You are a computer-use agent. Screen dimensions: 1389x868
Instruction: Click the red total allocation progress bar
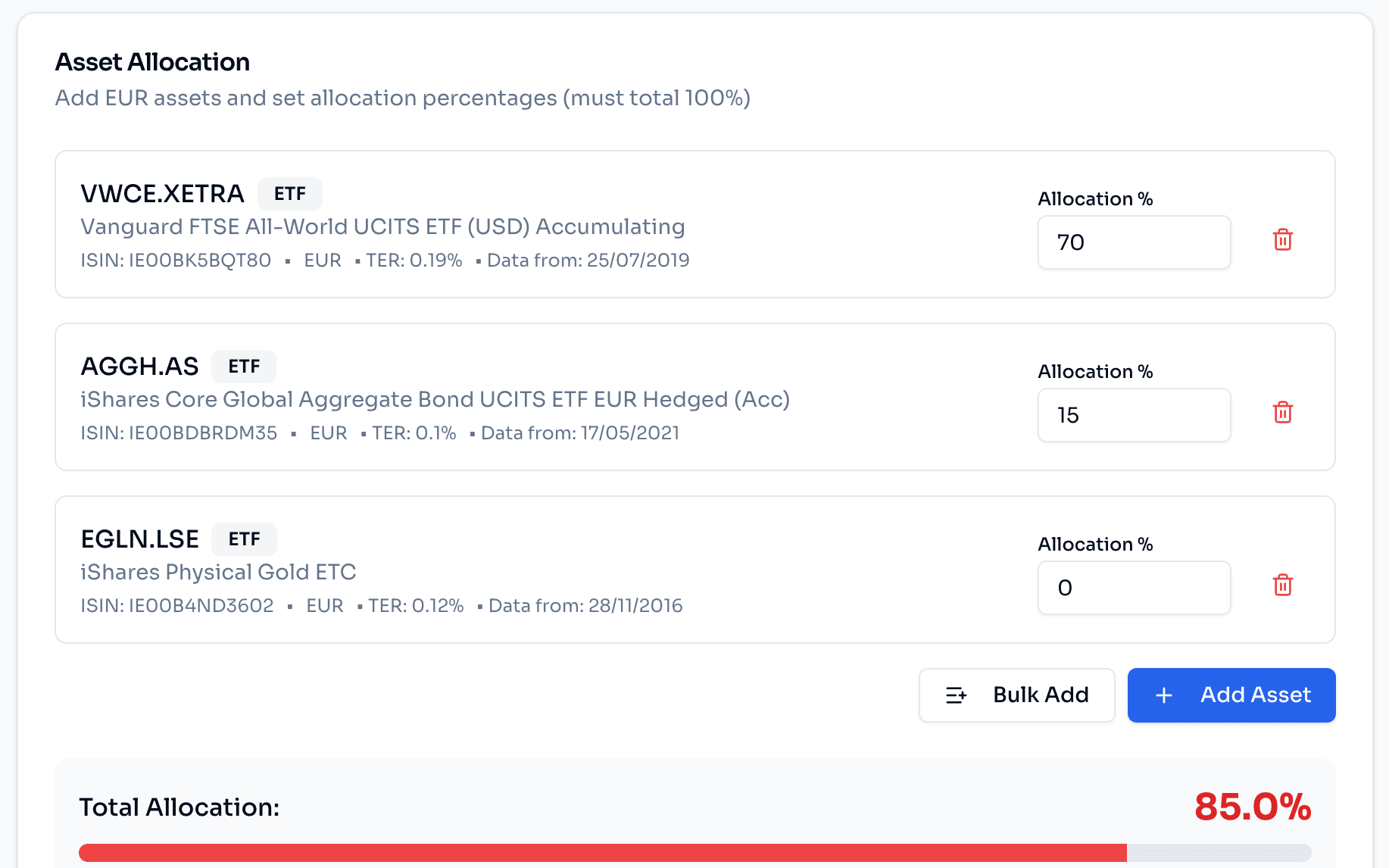[602, 853]
